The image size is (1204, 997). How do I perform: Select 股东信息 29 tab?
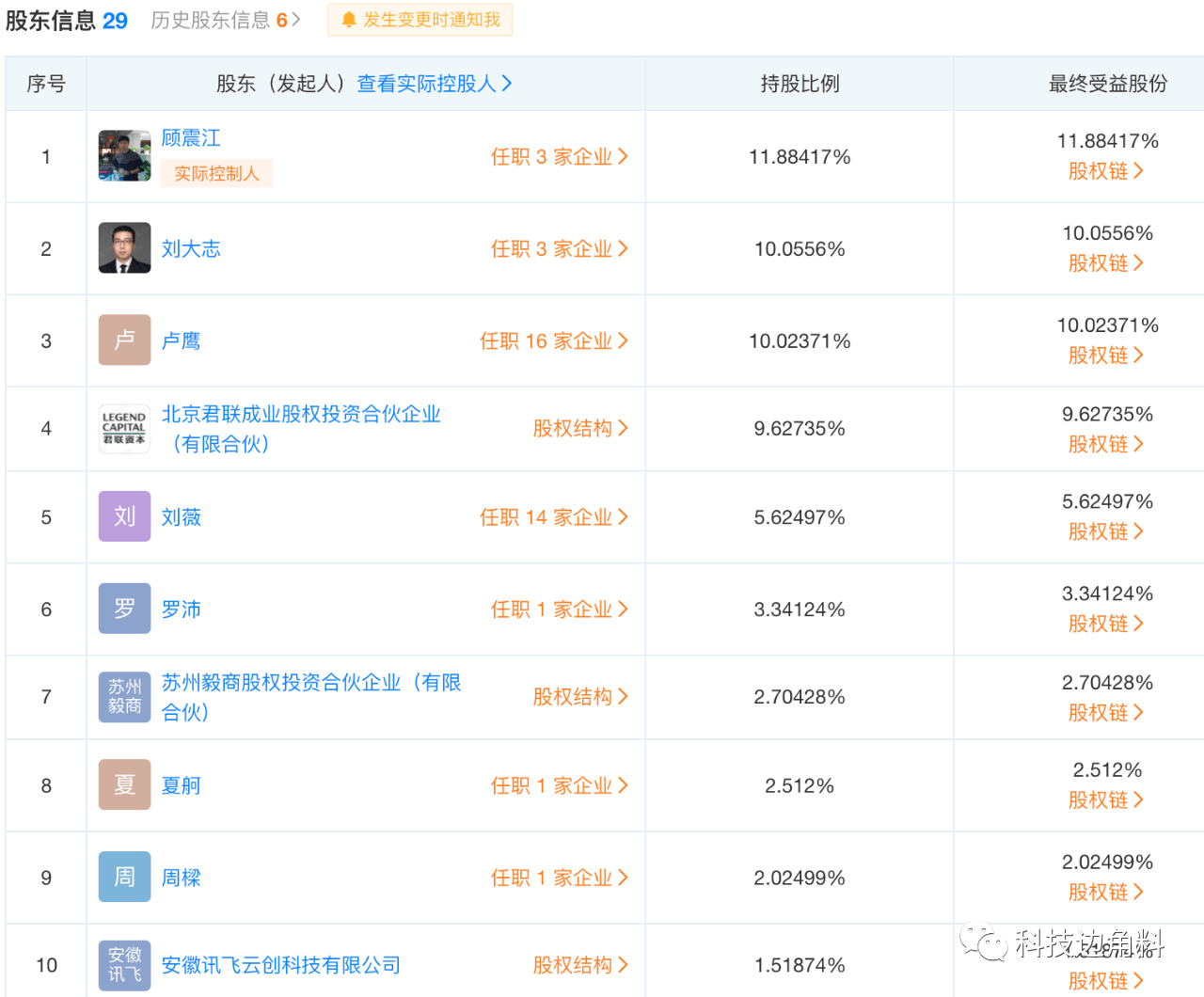(66, 21)
